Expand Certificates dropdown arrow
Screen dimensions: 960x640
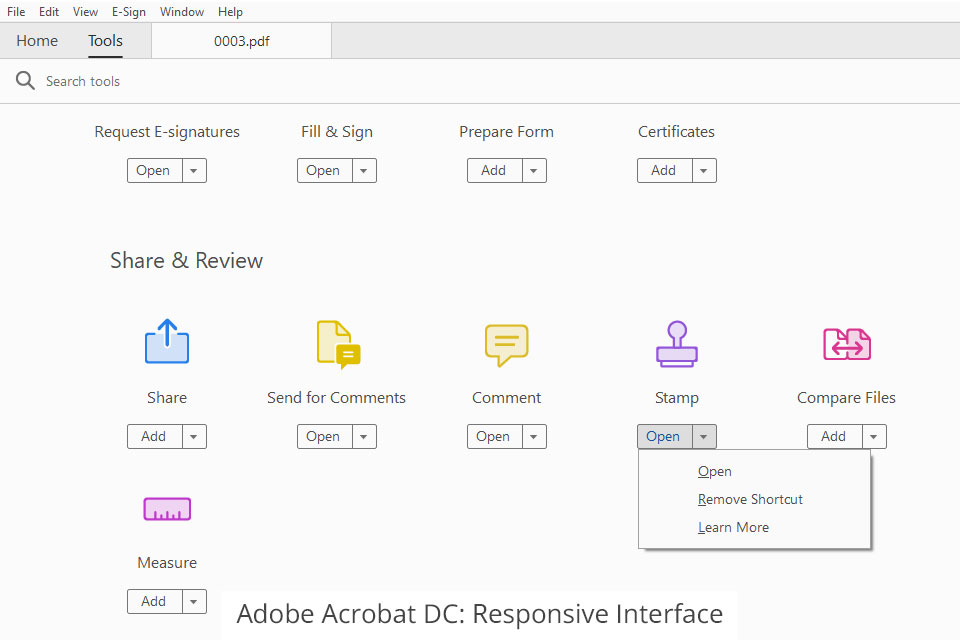(704, 171)
